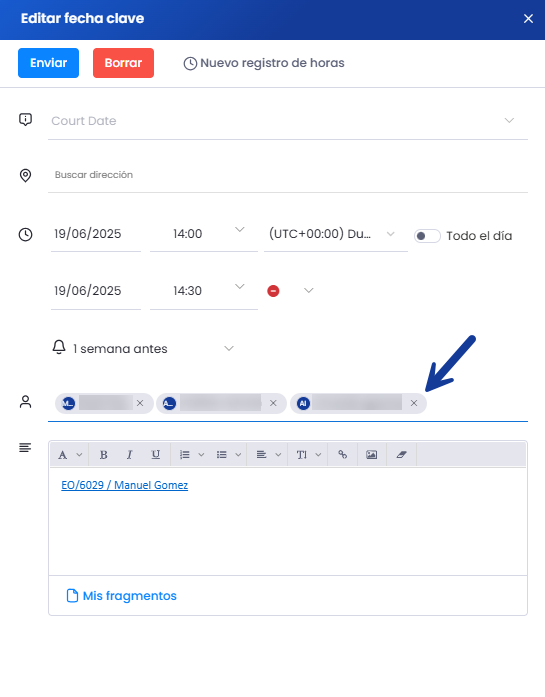
Task: Open the red busy status dropdown
Action: coord(291,291)
